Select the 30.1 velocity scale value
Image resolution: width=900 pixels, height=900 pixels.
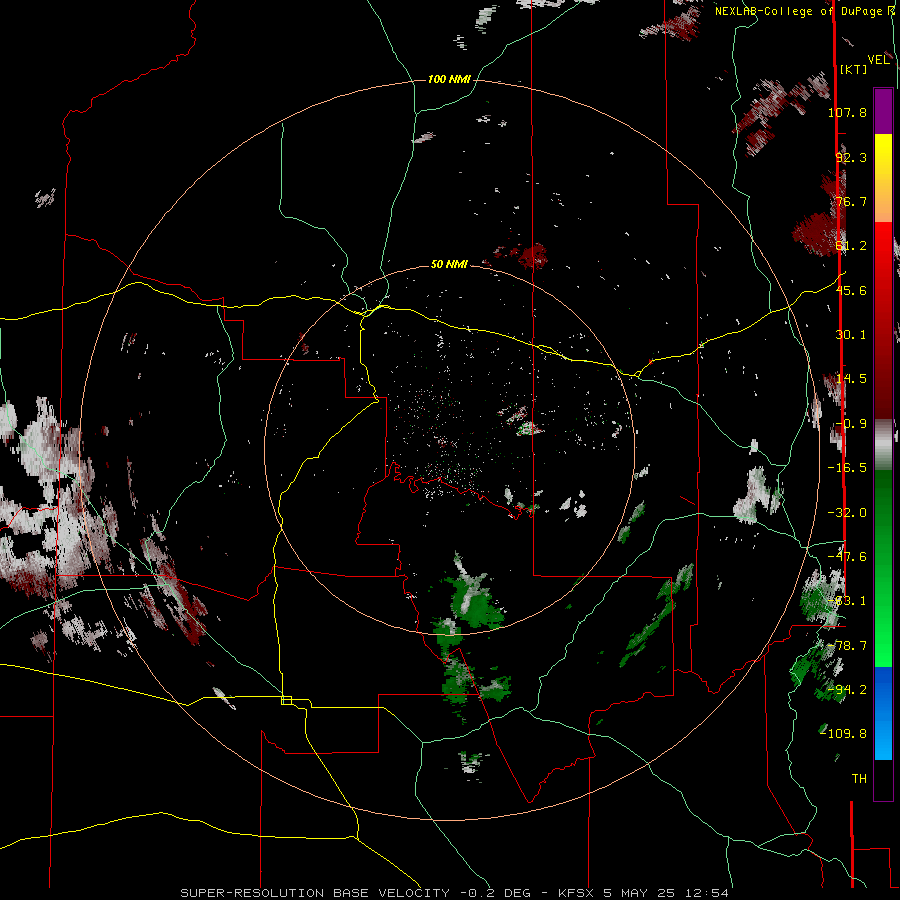point(851,335)
